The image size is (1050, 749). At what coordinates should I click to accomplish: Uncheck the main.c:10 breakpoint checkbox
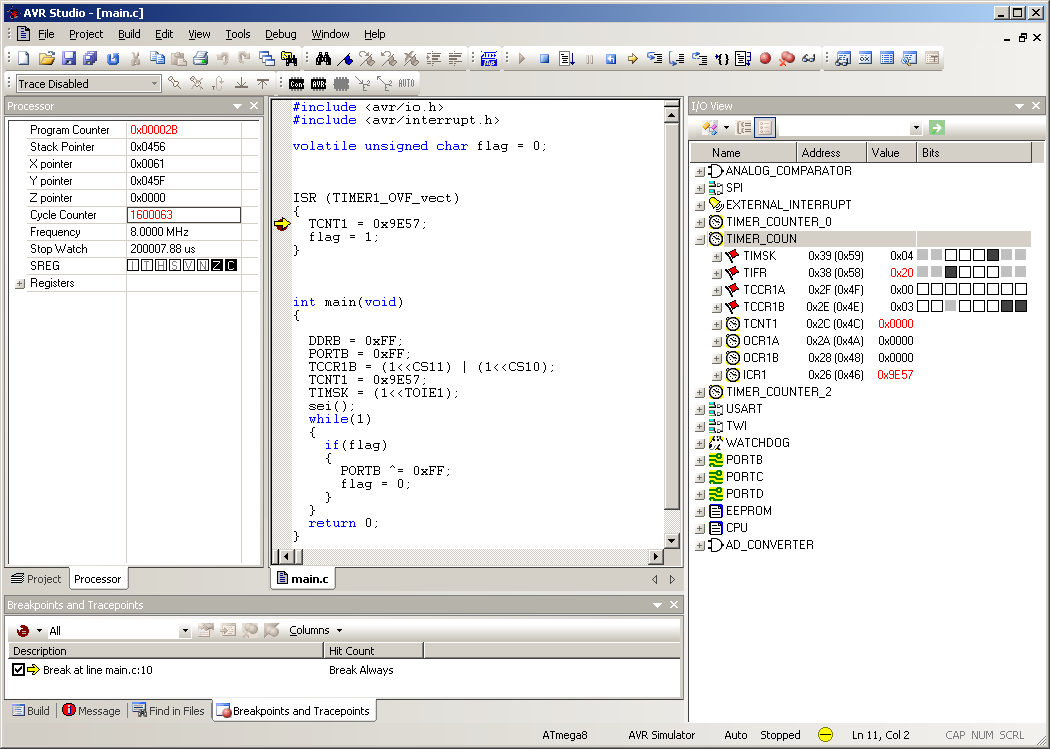click(18, 670)
